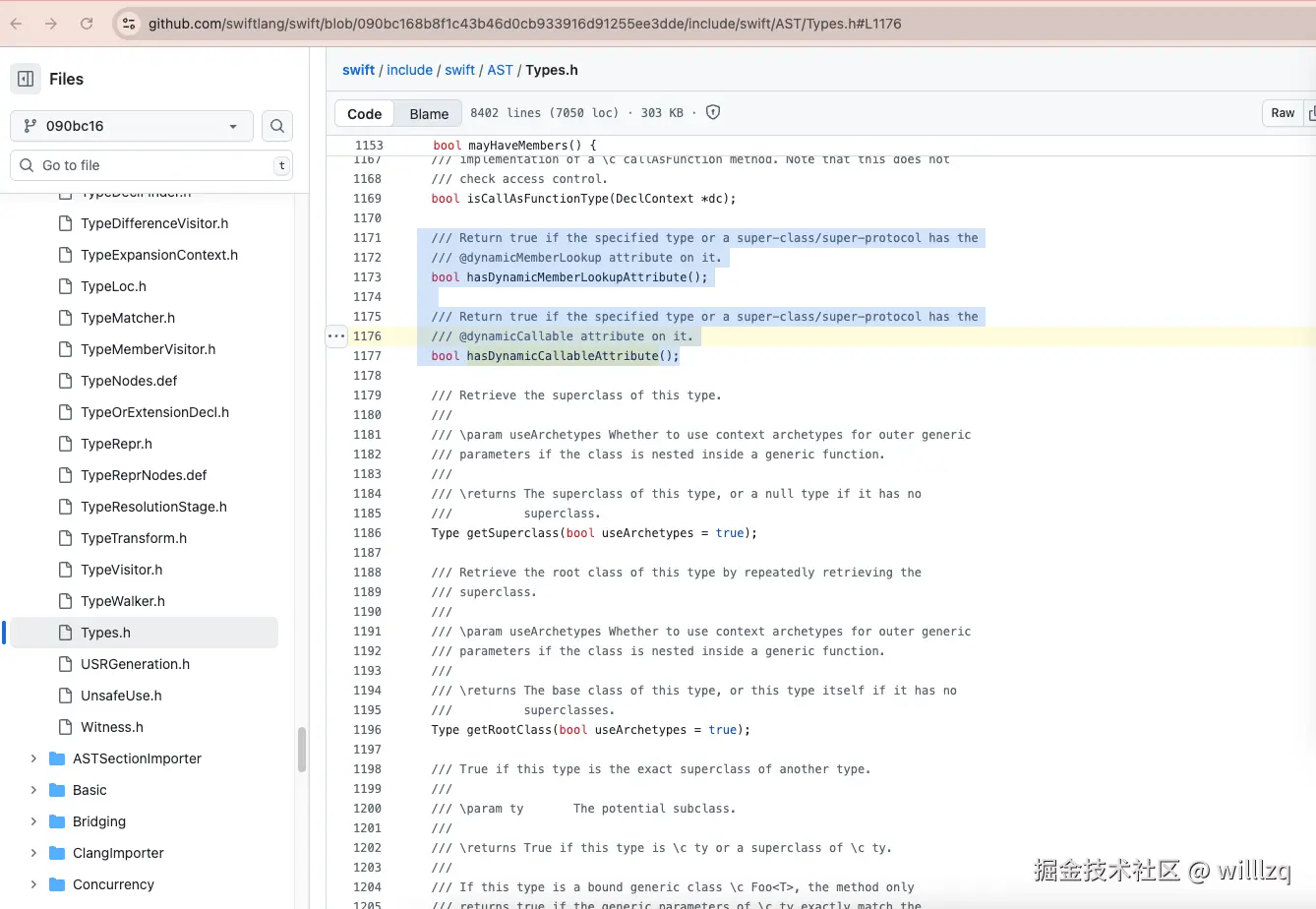Click file icon beside TypeLoc.h
Screen dimensions: 1316x909
click(x=65, y=286)
